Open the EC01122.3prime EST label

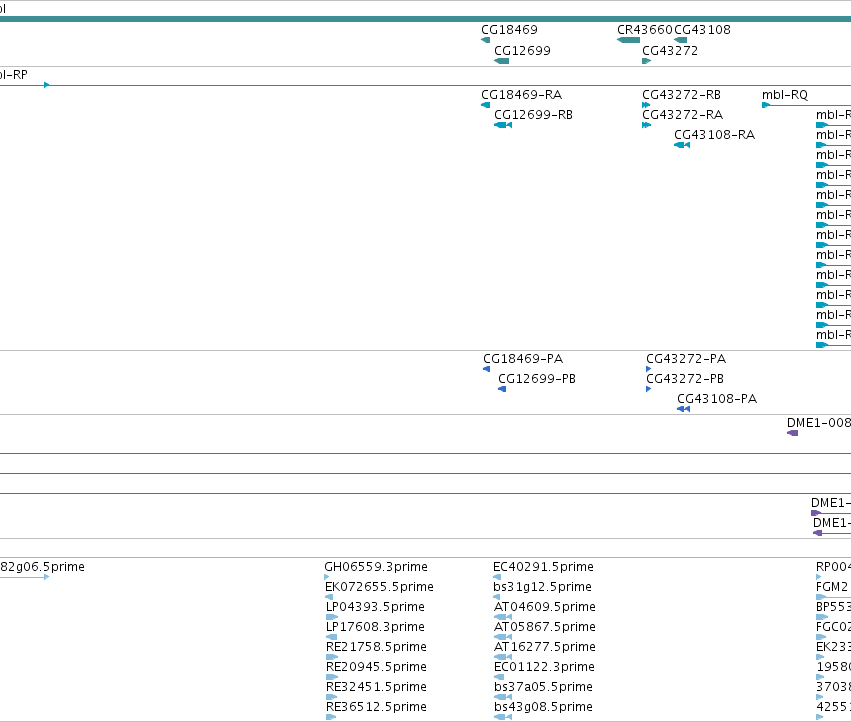click(x=544, y=667)
